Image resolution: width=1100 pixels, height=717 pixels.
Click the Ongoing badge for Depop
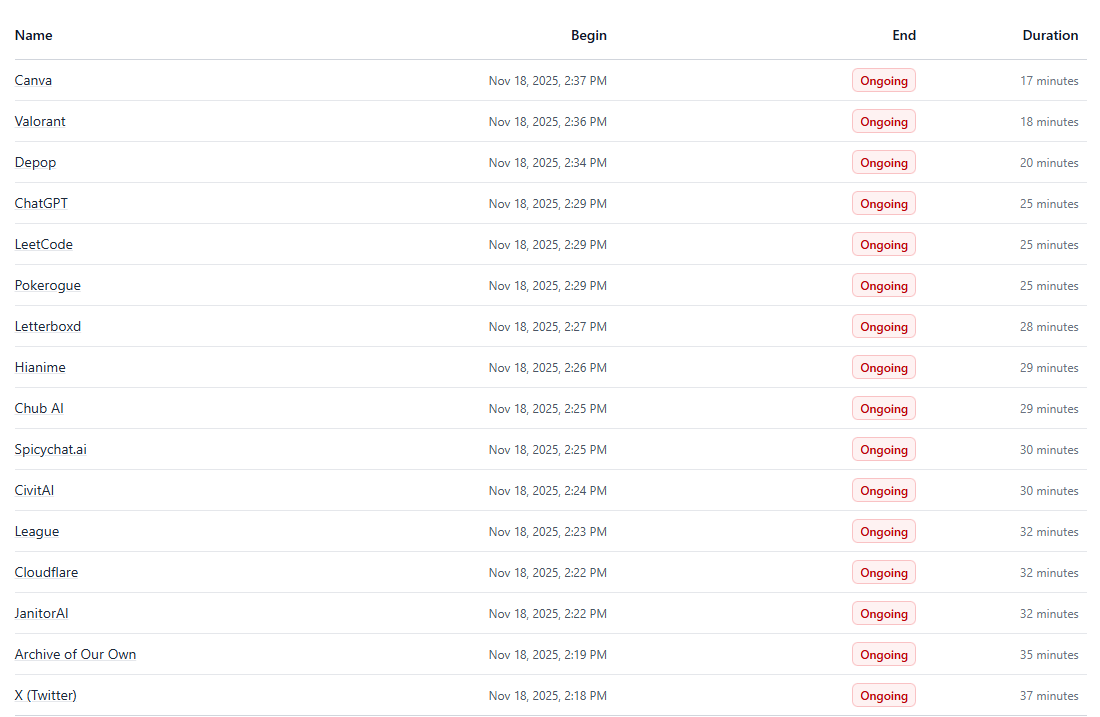pyautogui.click(x=884, y=163)
